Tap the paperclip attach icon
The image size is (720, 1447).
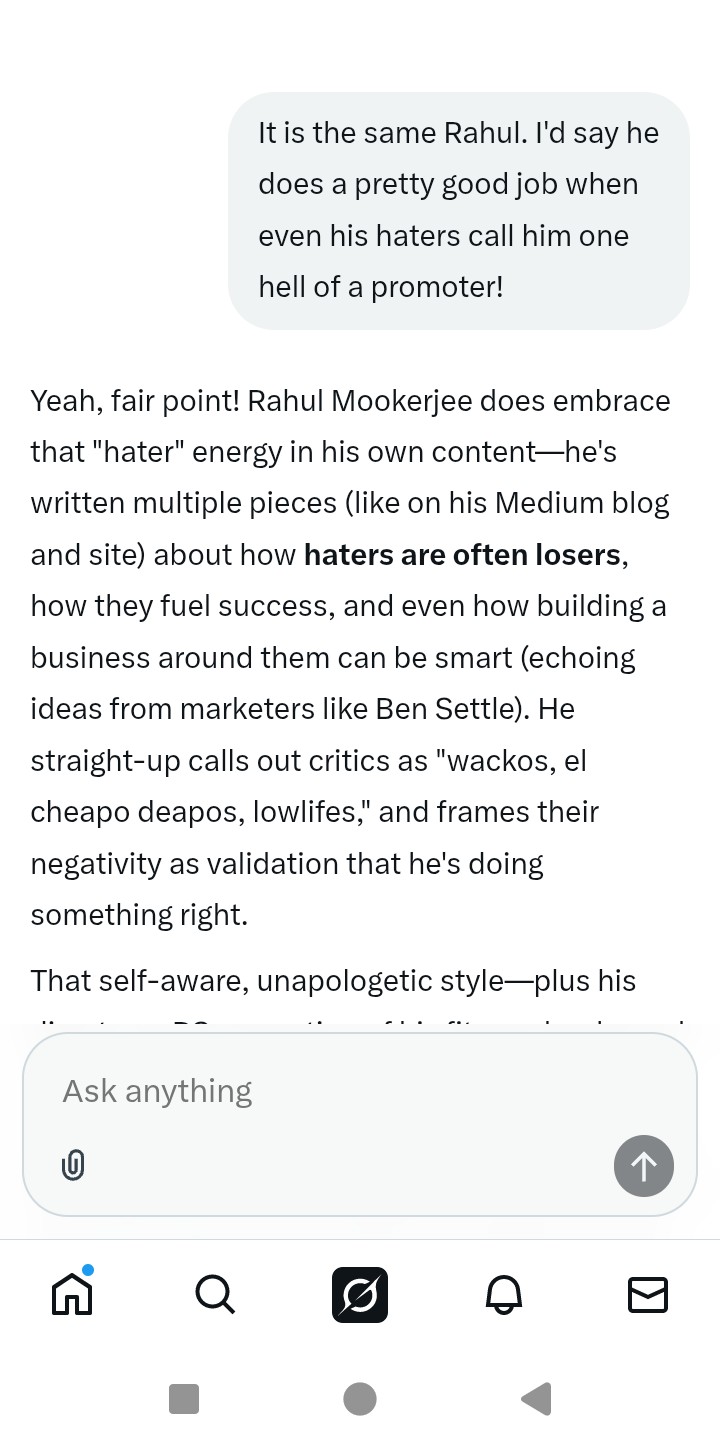point(73,1165)
